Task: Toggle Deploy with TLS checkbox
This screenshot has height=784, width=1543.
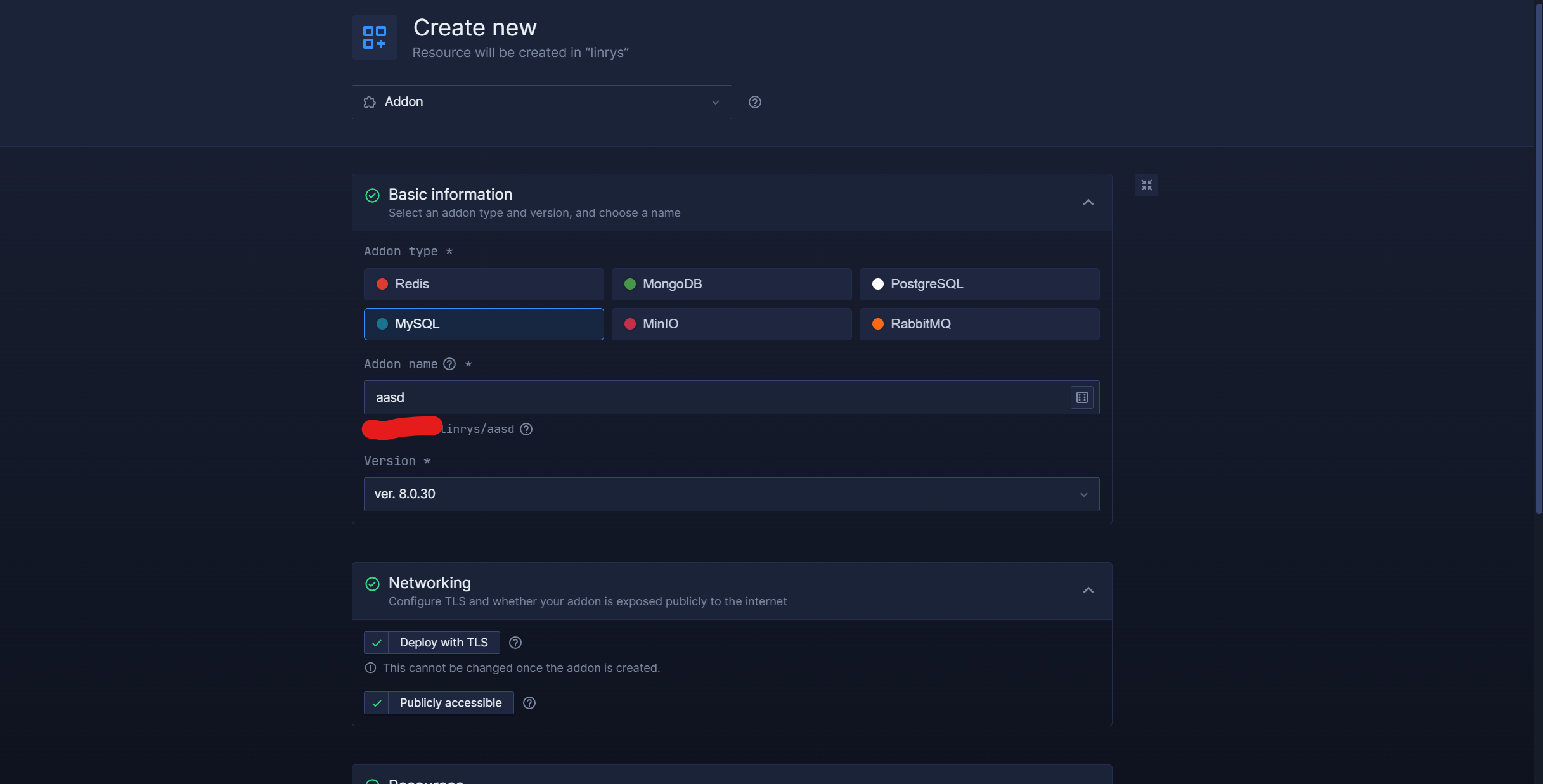Action: 377,643
